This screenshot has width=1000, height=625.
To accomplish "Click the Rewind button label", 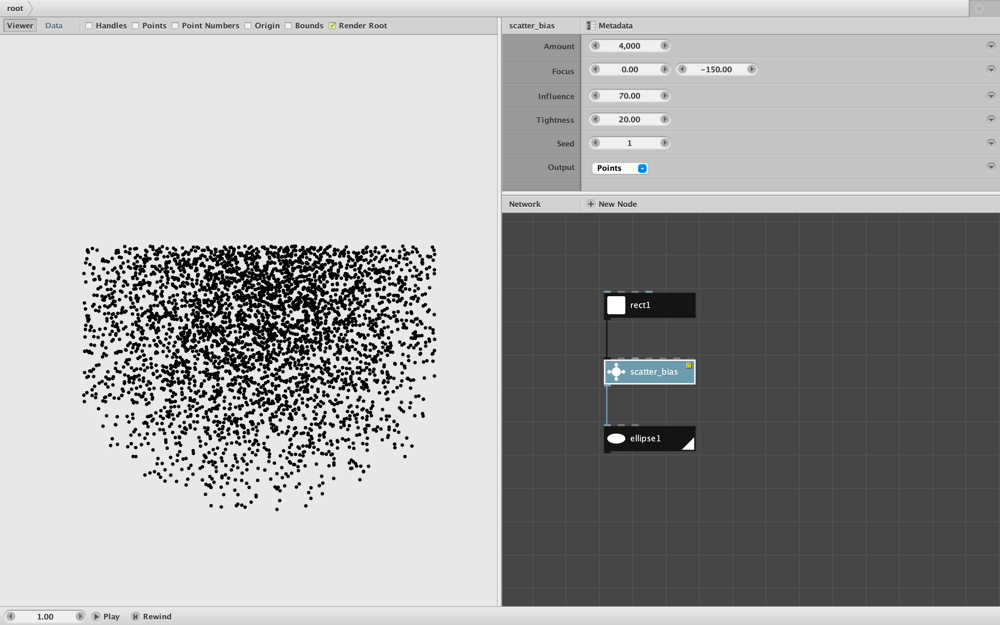I will [x=157, y=617].
